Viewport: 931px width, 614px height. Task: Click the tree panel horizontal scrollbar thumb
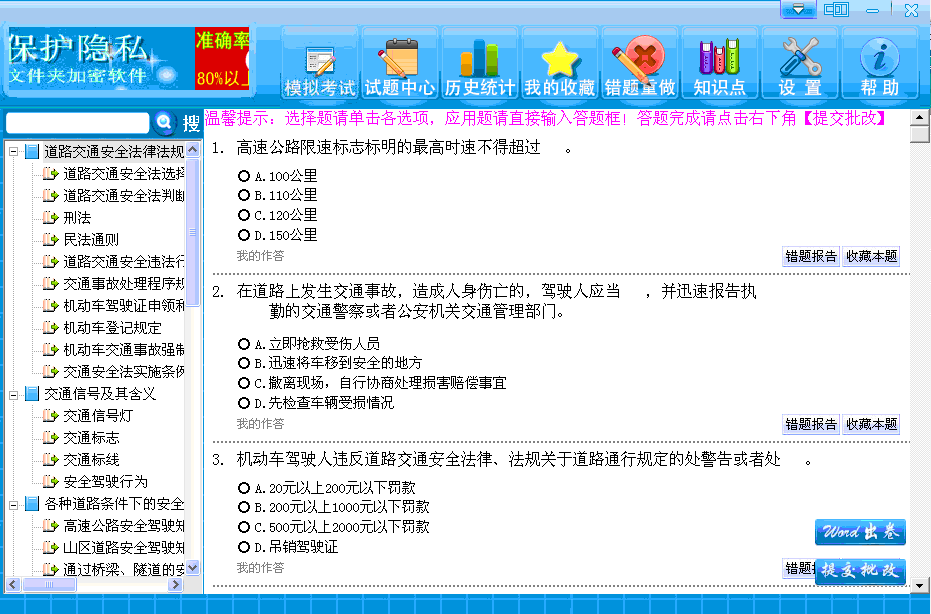coord(49,584)
